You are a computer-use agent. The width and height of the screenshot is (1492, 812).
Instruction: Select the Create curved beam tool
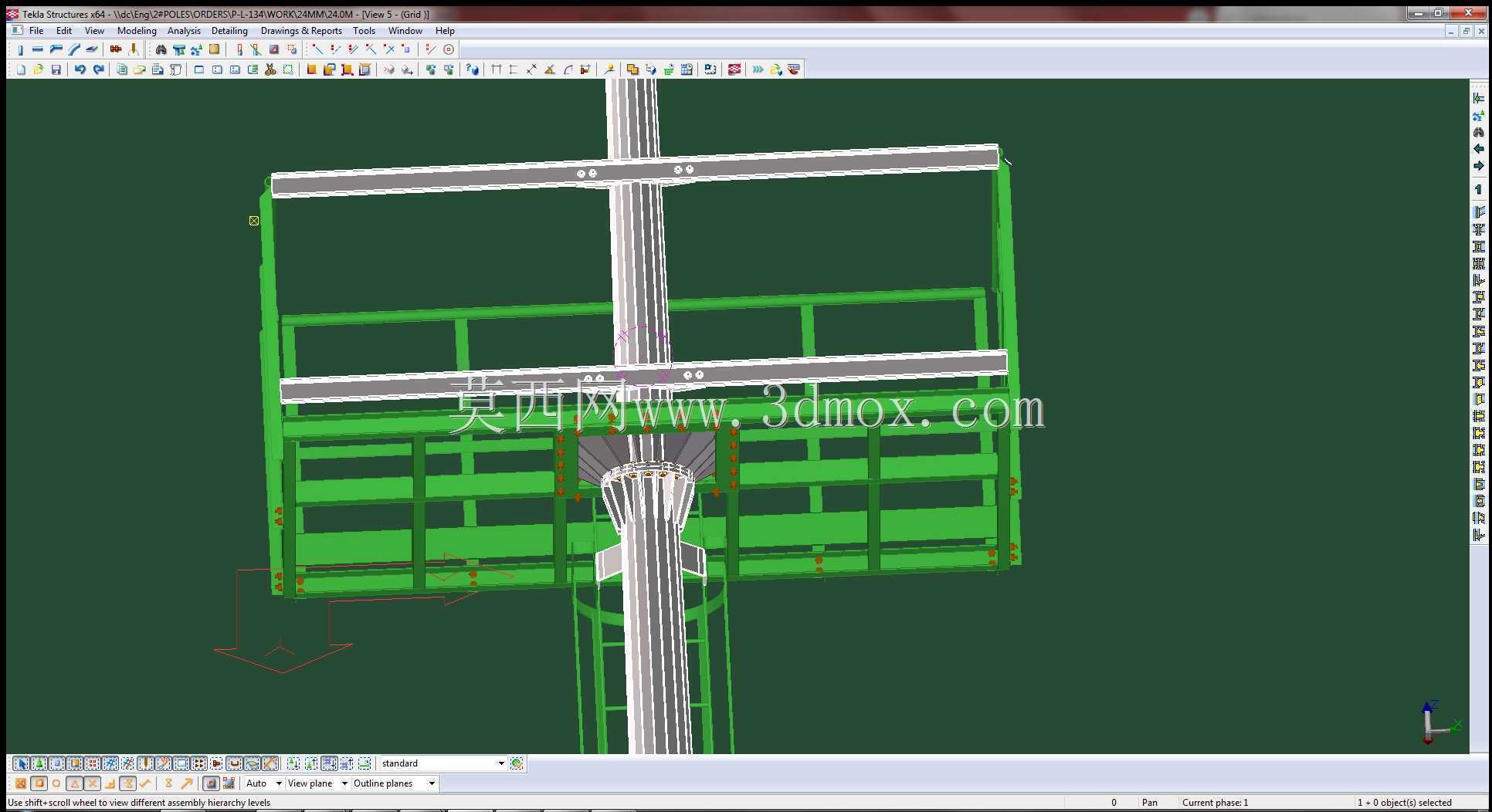click(x=74, y=49)
